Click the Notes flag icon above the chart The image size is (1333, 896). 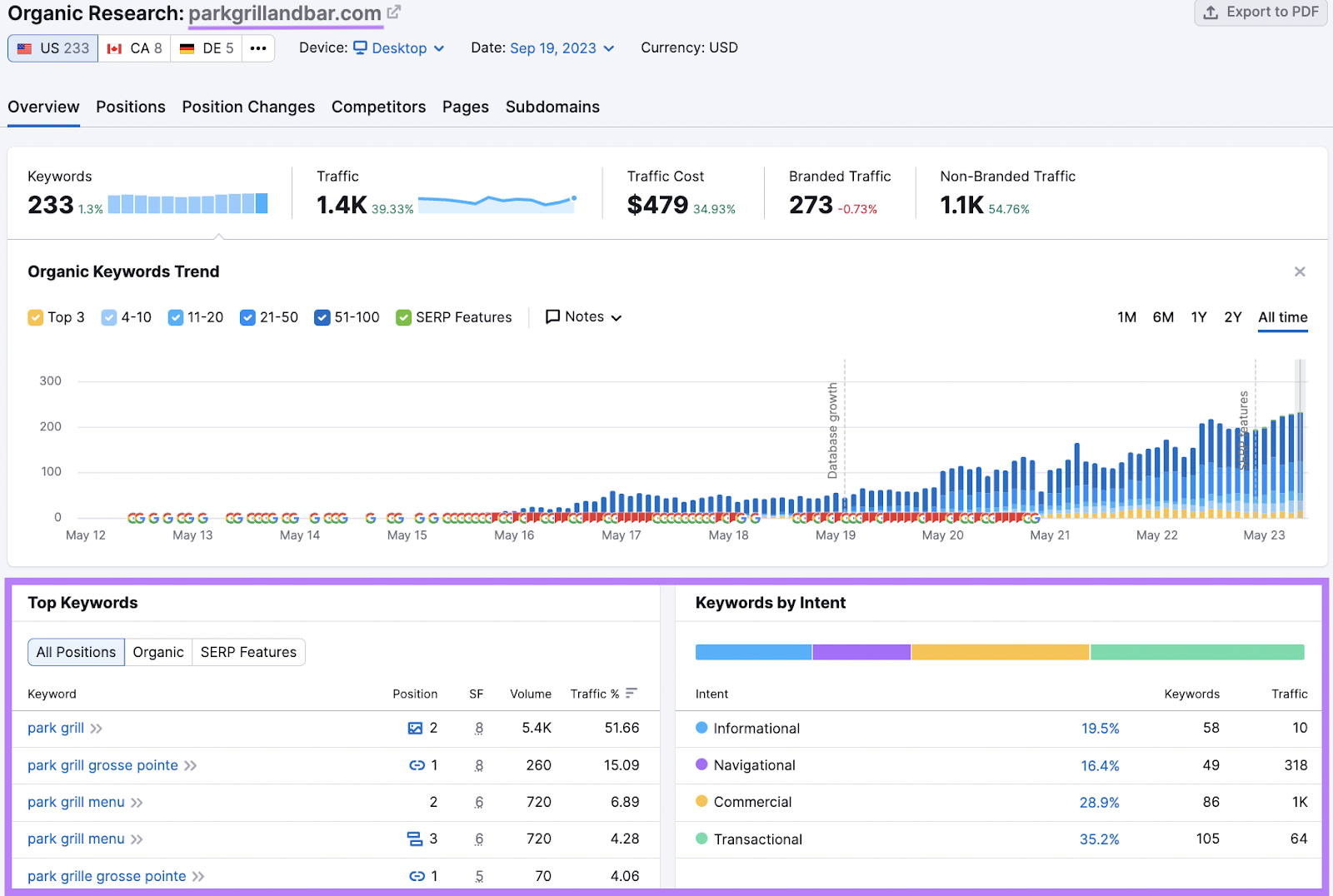552,316
